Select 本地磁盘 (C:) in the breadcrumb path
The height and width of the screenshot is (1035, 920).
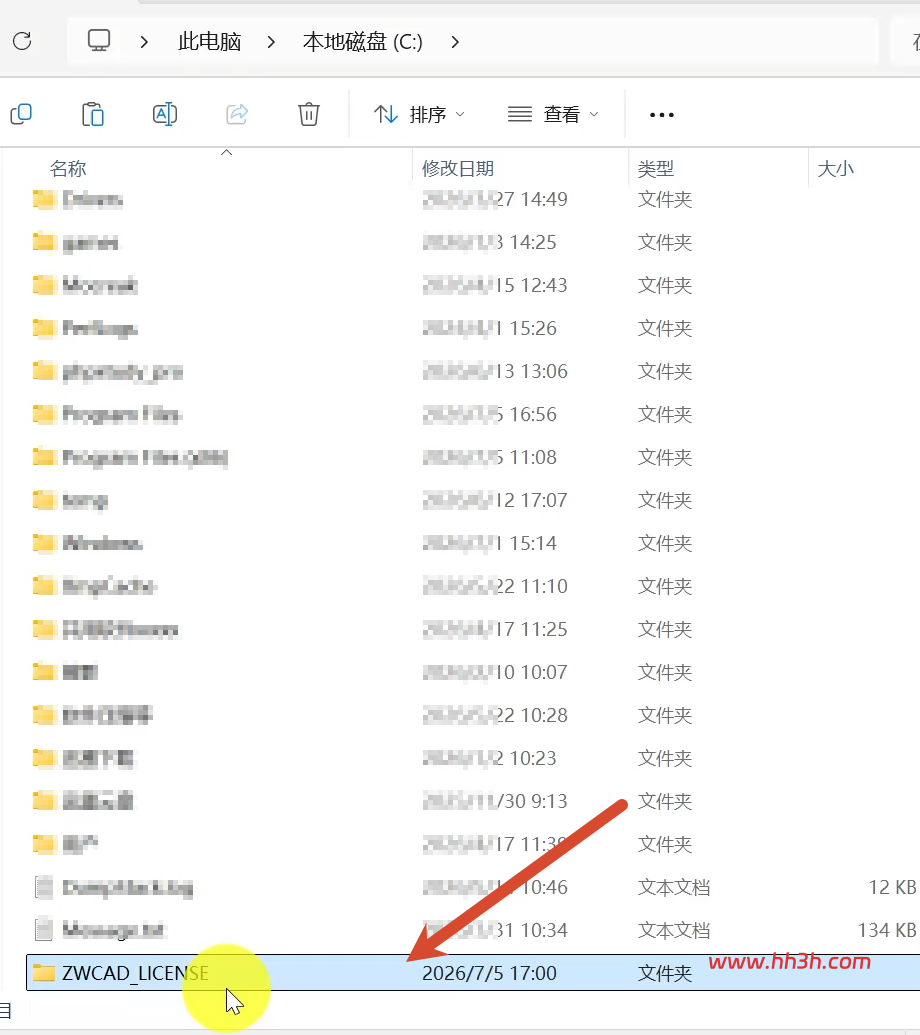pyautogui.click(x=363, y=42)
